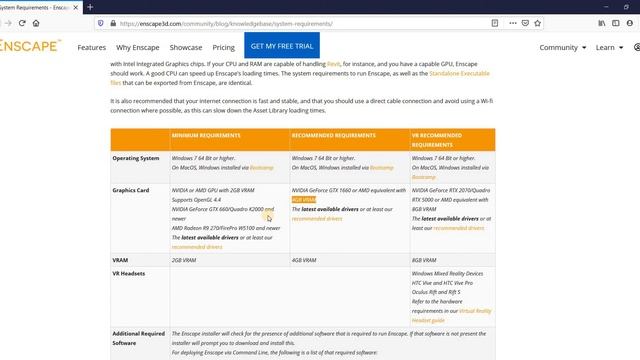Select the Operating System row label

[x=136, y=158]
